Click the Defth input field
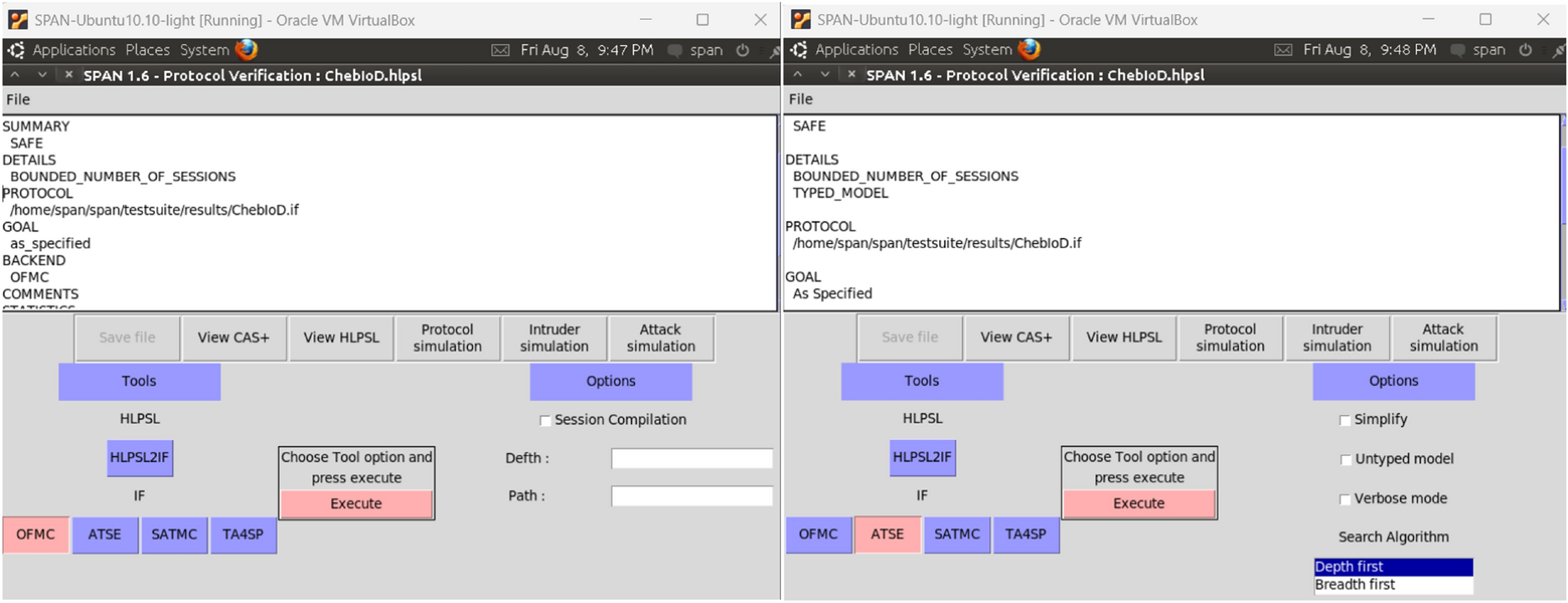Screen dimensions: 1568x603 [691, 459]
